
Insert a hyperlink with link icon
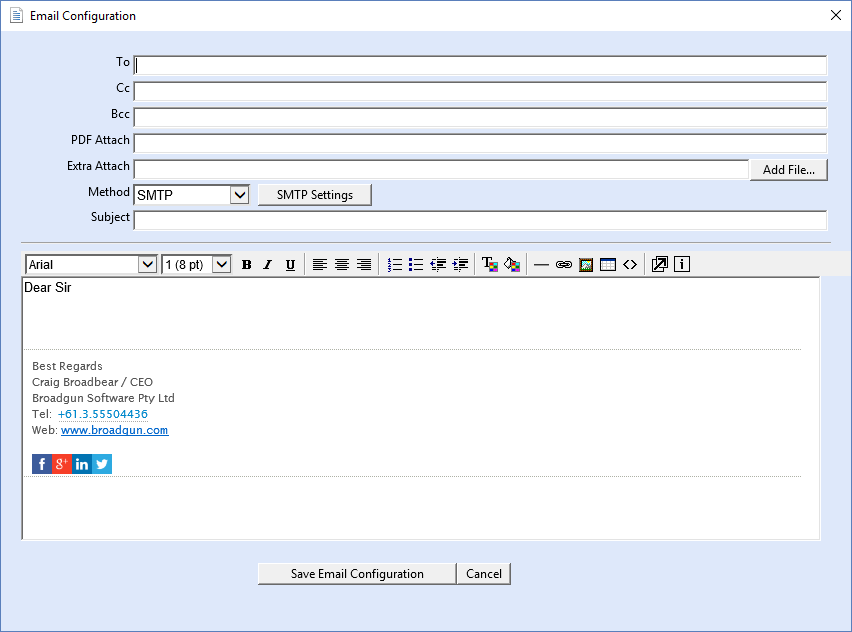coord(563,265)
